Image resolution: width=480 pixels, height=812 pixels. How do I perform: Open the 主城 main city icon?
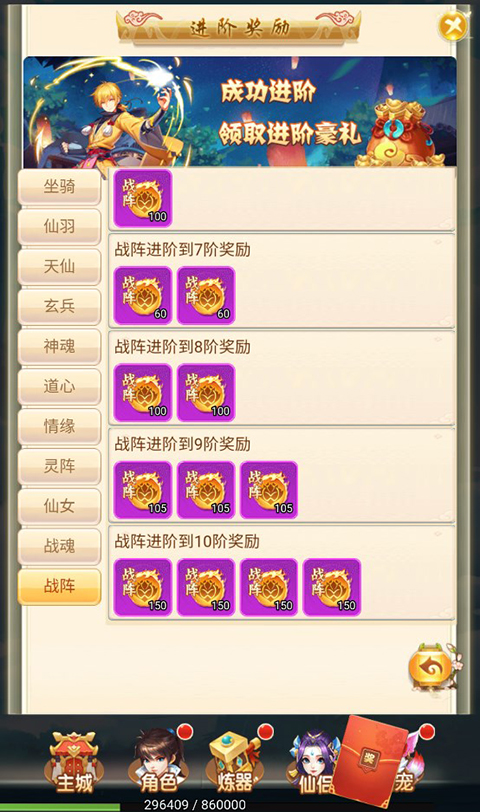(73, 762)
